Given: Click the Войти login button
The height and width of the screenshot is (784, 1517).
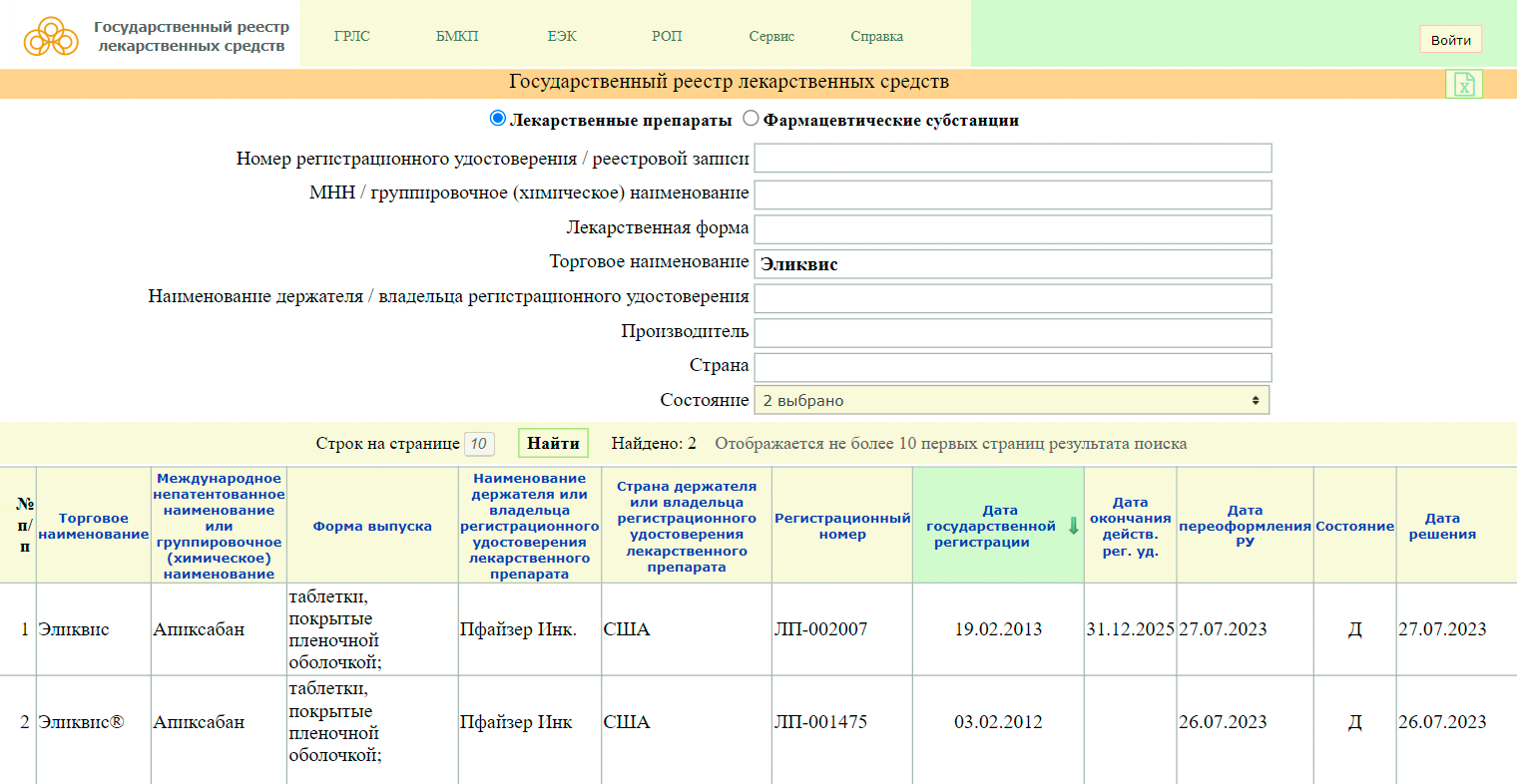Looking at the screenshot, I should tap(1450, 40).
